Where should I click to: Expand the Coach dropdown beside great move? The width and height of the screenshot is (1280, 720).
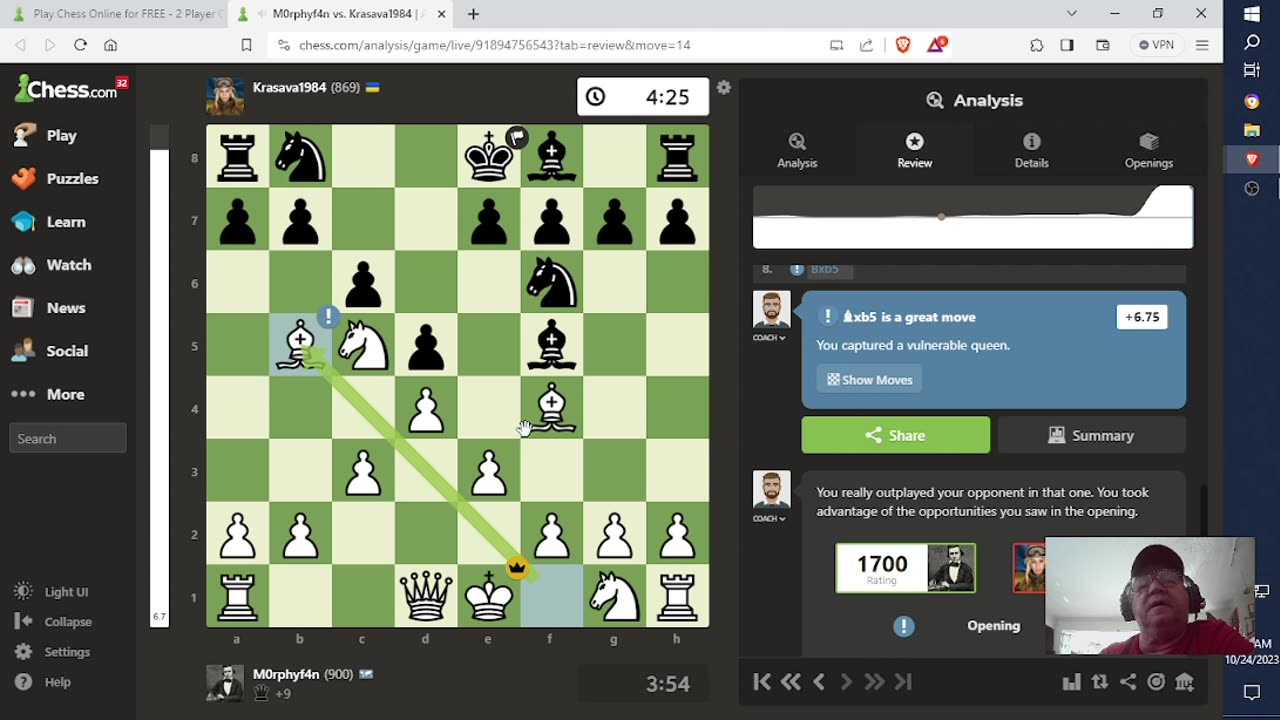click(770, 338)
